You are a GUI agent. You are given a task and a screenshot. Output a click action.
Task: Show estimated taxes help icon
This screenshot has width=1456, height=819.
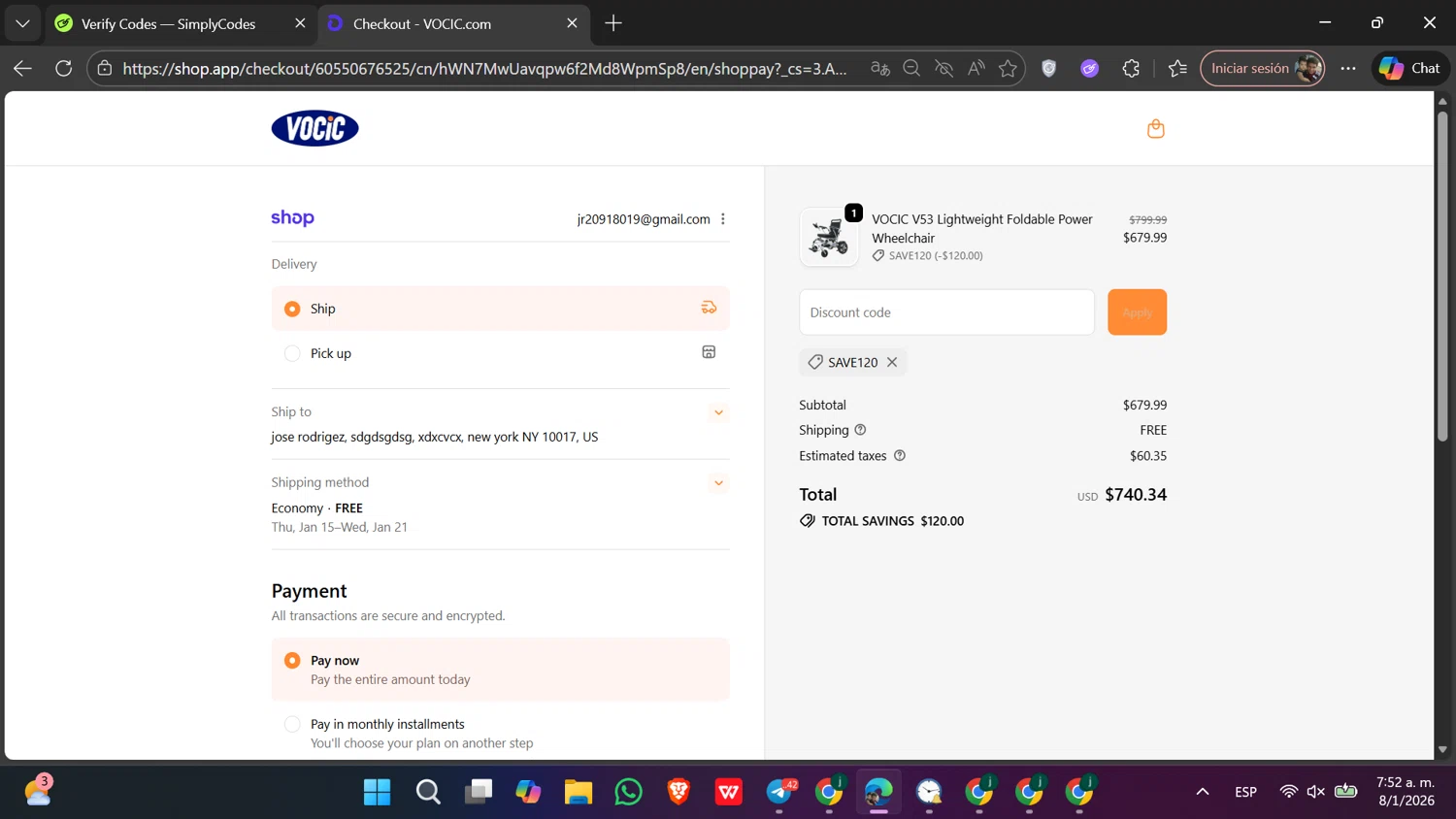pyautogui.click(x=899, y=455)
